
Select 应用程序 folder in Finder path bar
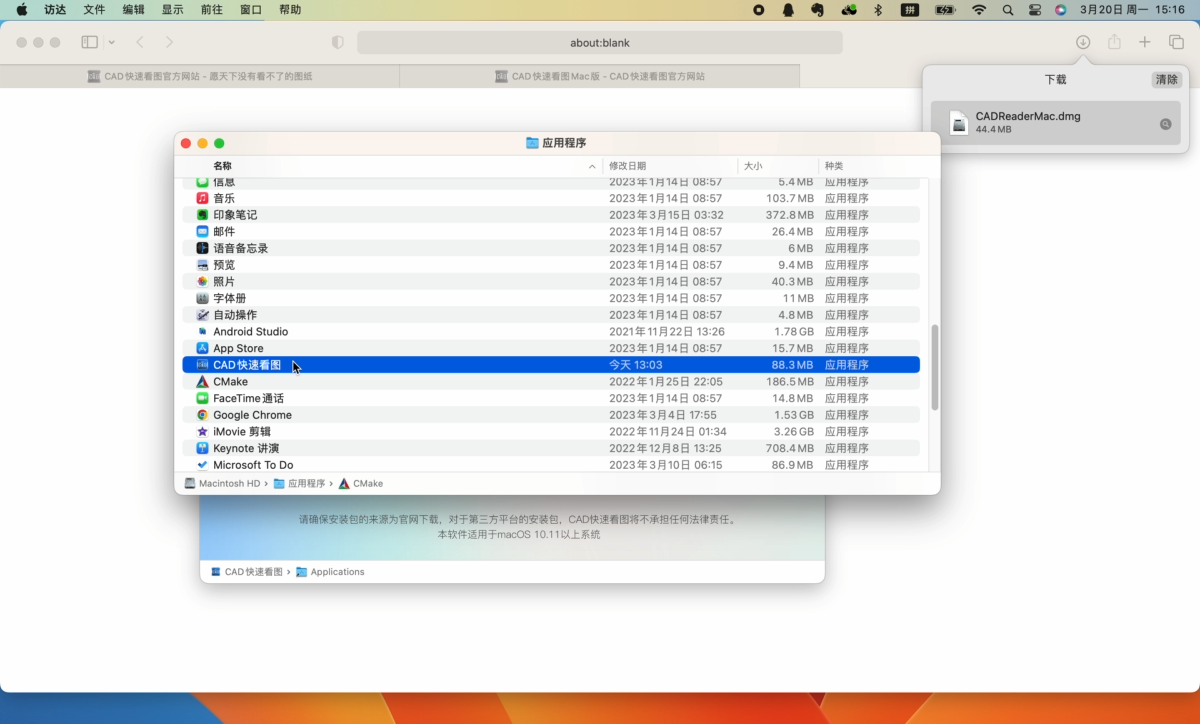(300, 484)
